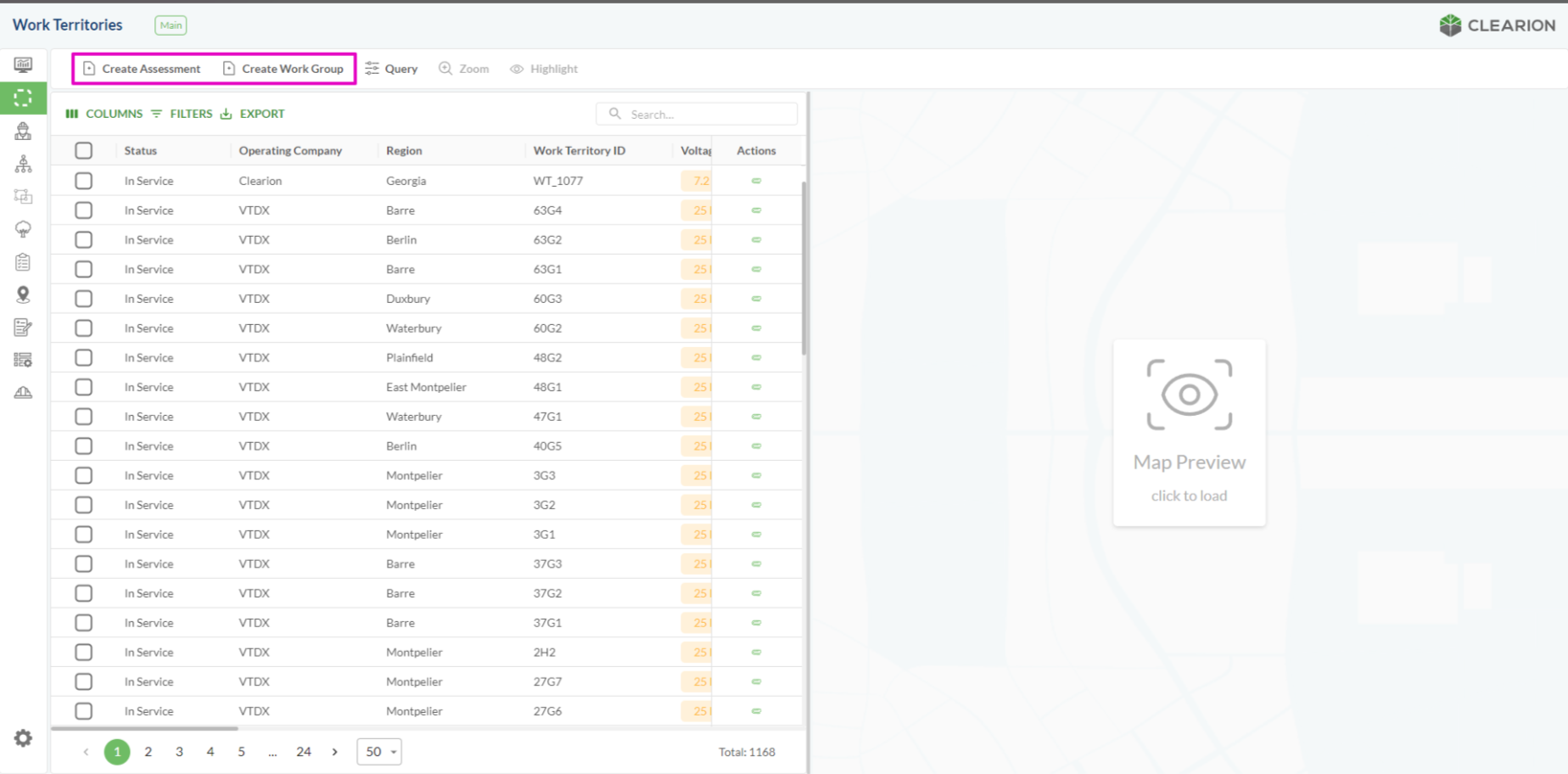Select the tree vegetation sidebar icon
Image resolution: width=1568 pixels, height=774 pixels.
(23, 229)
